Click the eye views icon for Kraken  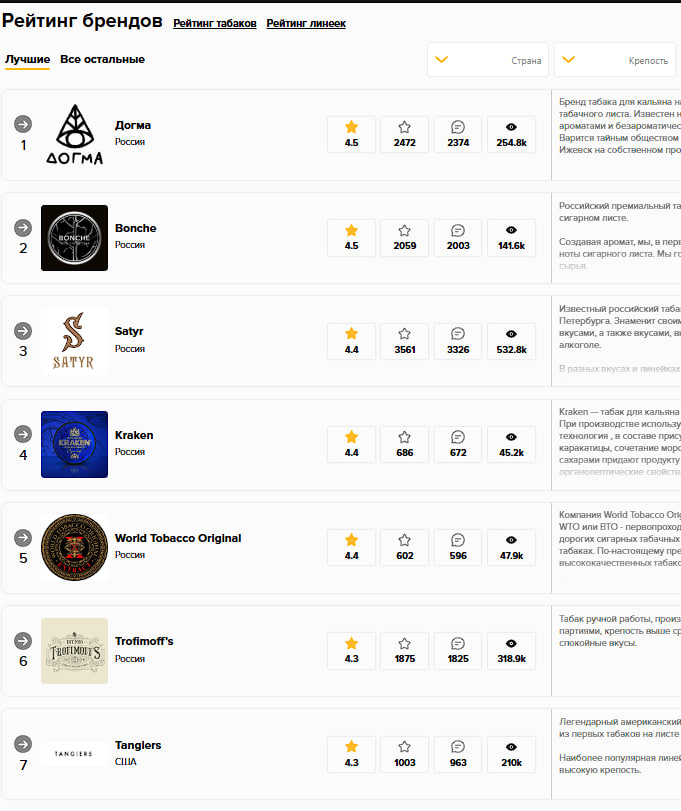tap(511, 437)
